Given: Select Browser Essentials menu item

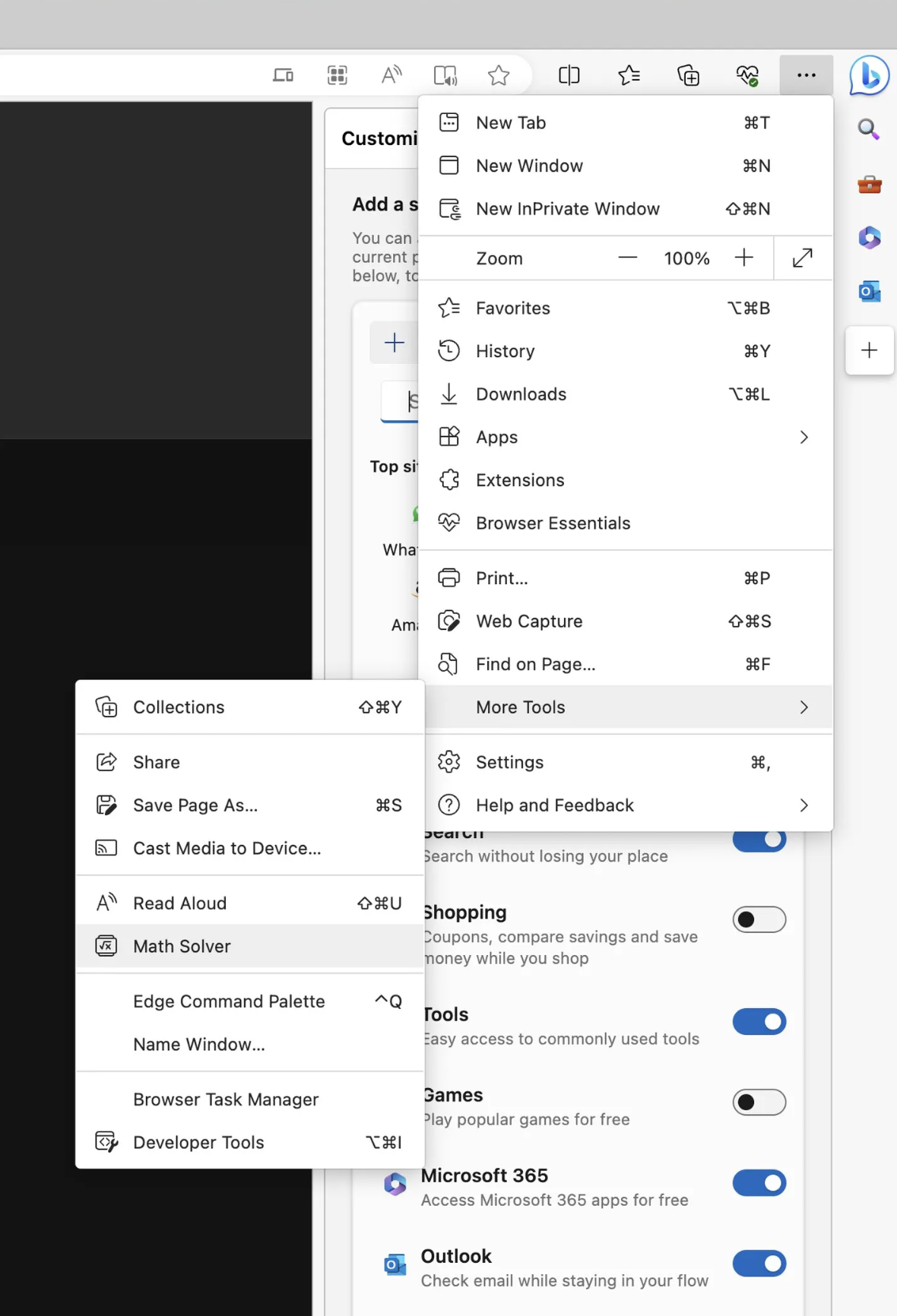Looking at the screenshot, I should tap(626, 524).
